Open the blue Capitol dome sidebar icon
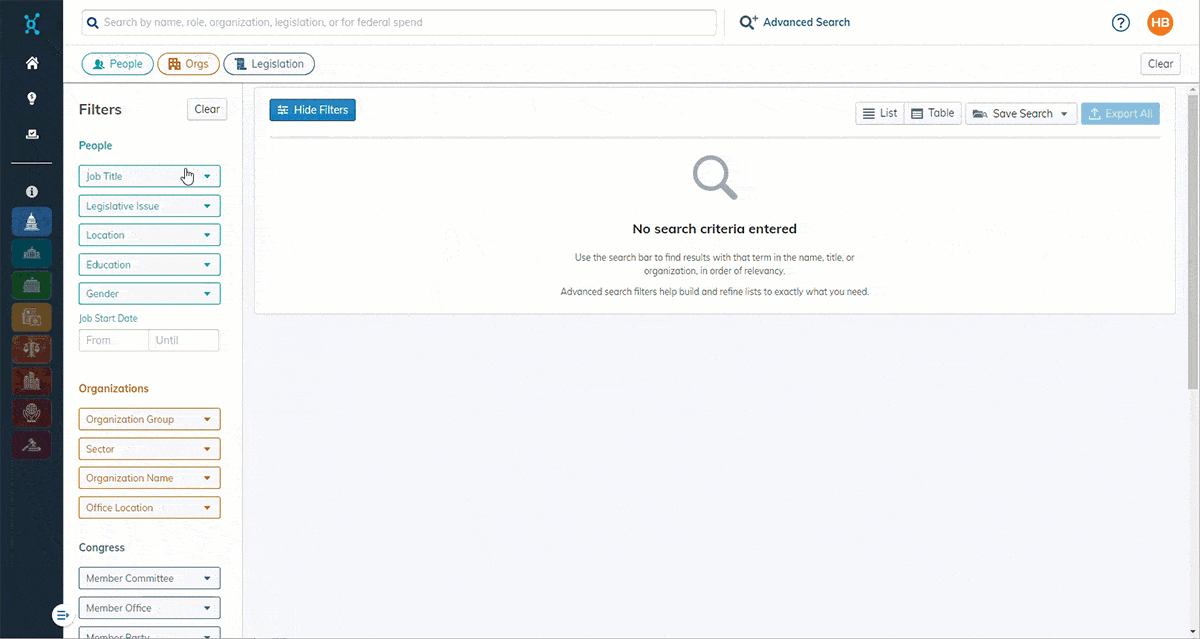 click(32, 221)
